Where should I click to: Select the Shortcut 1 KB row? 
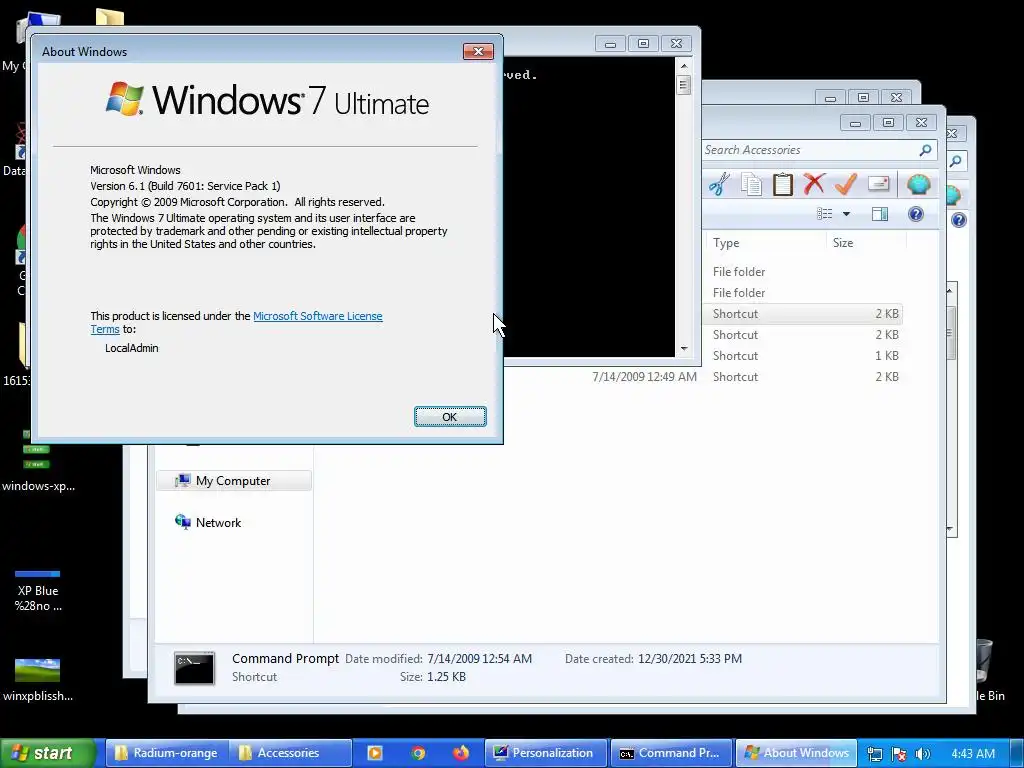coord(803,356)
